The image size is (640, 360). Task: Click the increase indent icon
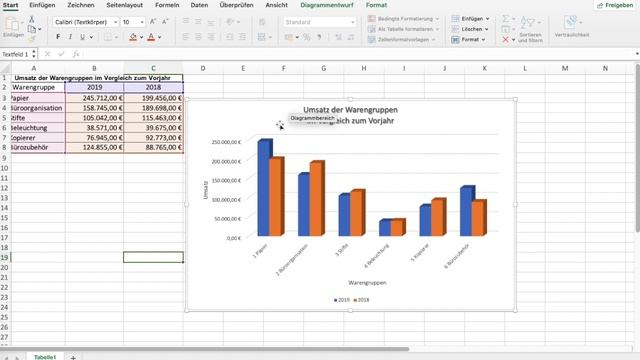pos(242,37)
